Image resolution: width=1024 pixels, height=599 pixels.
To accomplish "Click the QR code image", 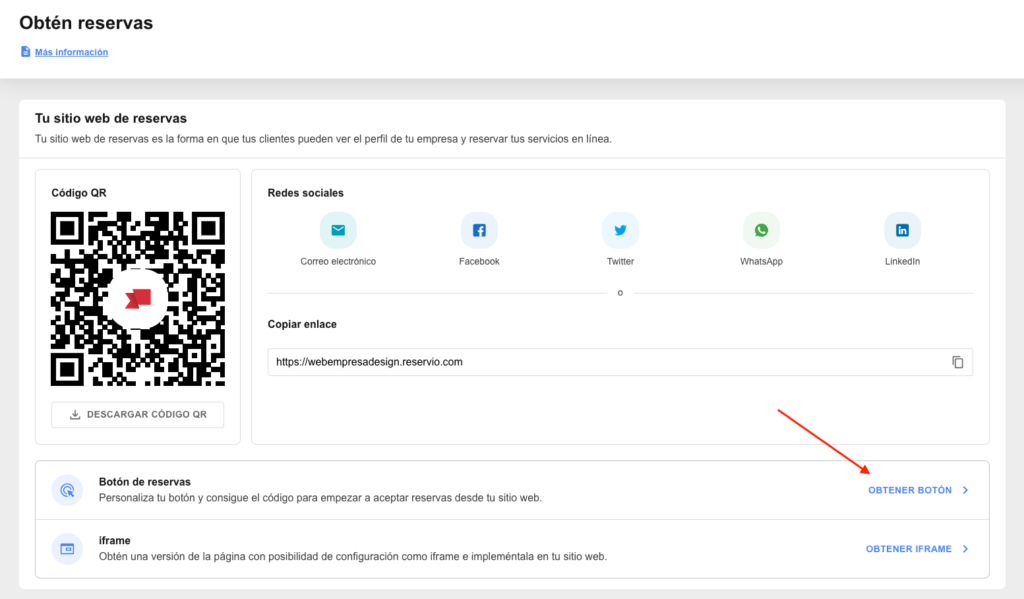I will pyautogui.click(x=138, y=299).
